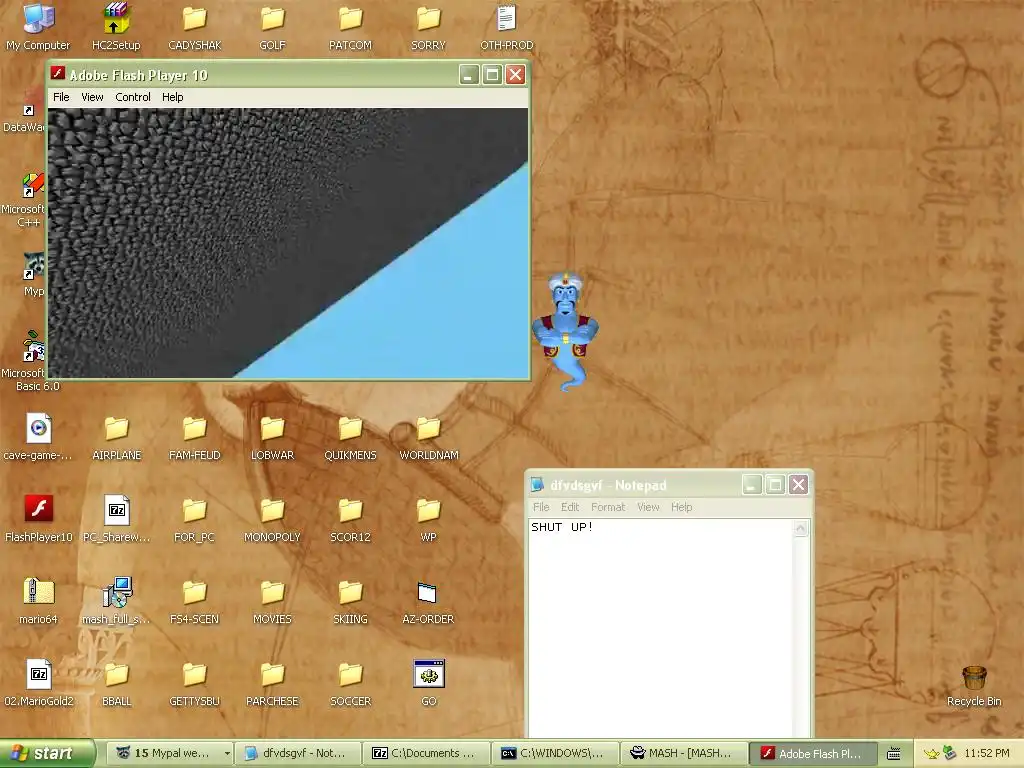Open Help menu in Notepad window
The image size is (1024, 768).
[681, 507]
